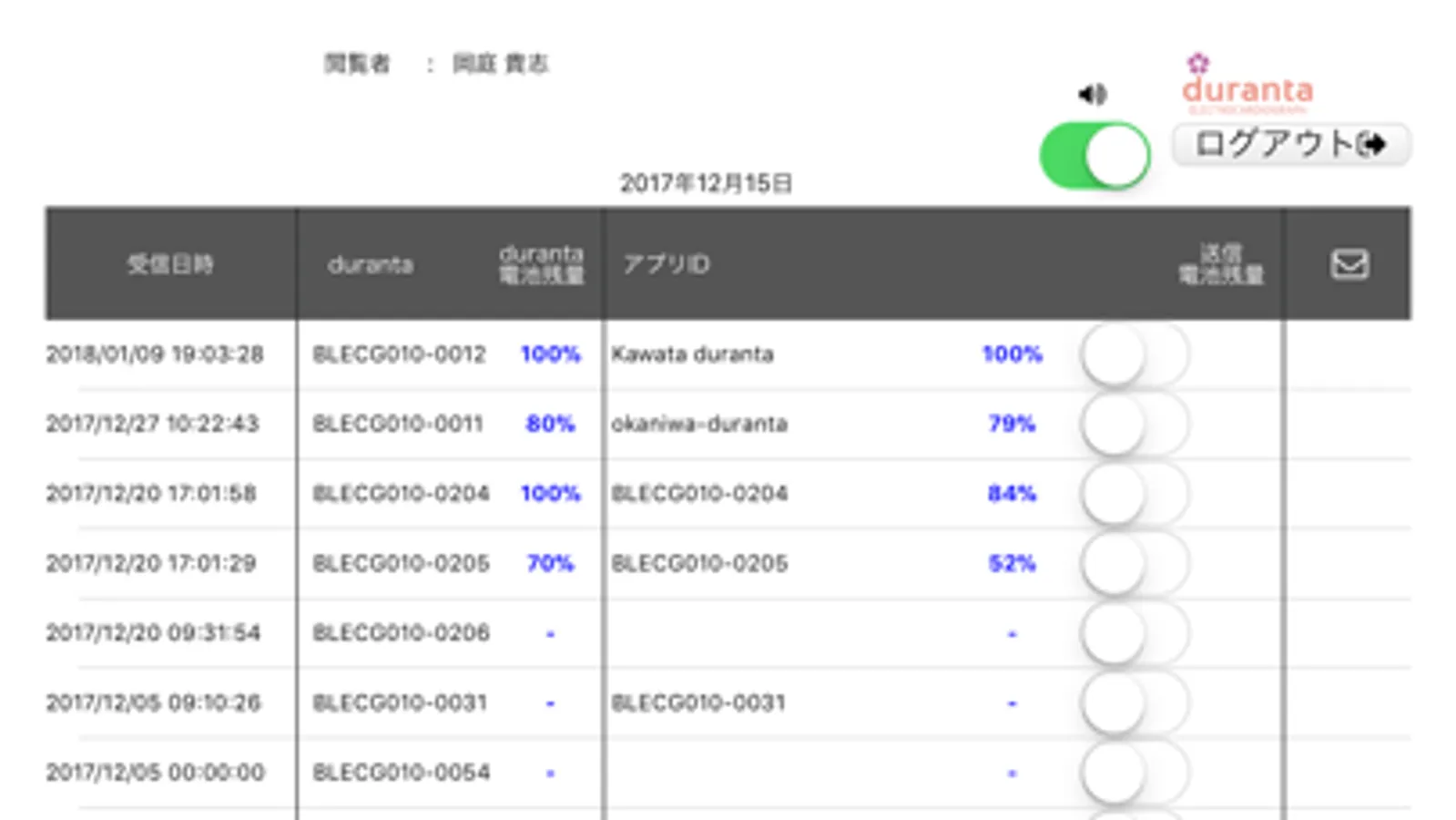The width and height of the screenshot is (1456, 820).
Task: Click device ID BLECG010-0204 in duranta column
Action: point(401,493)
